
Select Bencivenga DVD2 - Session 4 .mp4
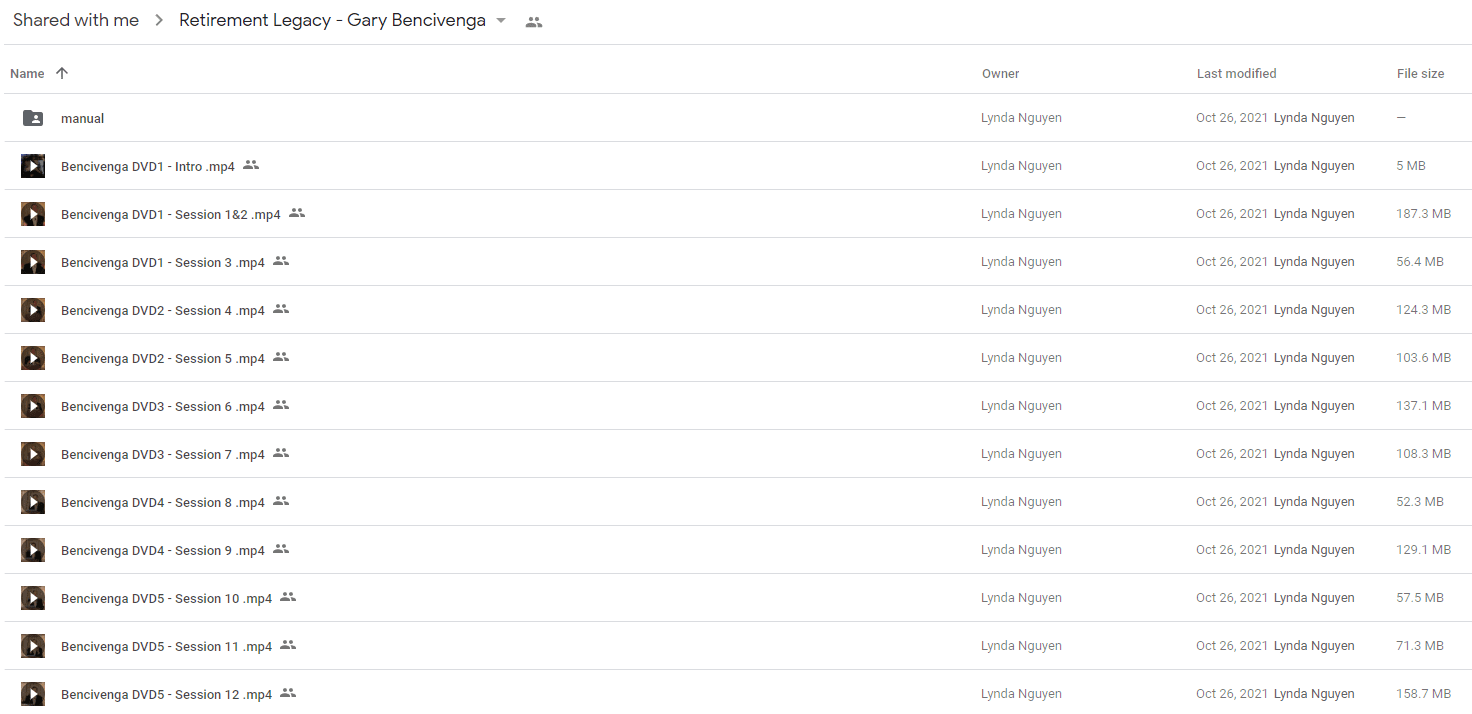163,310
